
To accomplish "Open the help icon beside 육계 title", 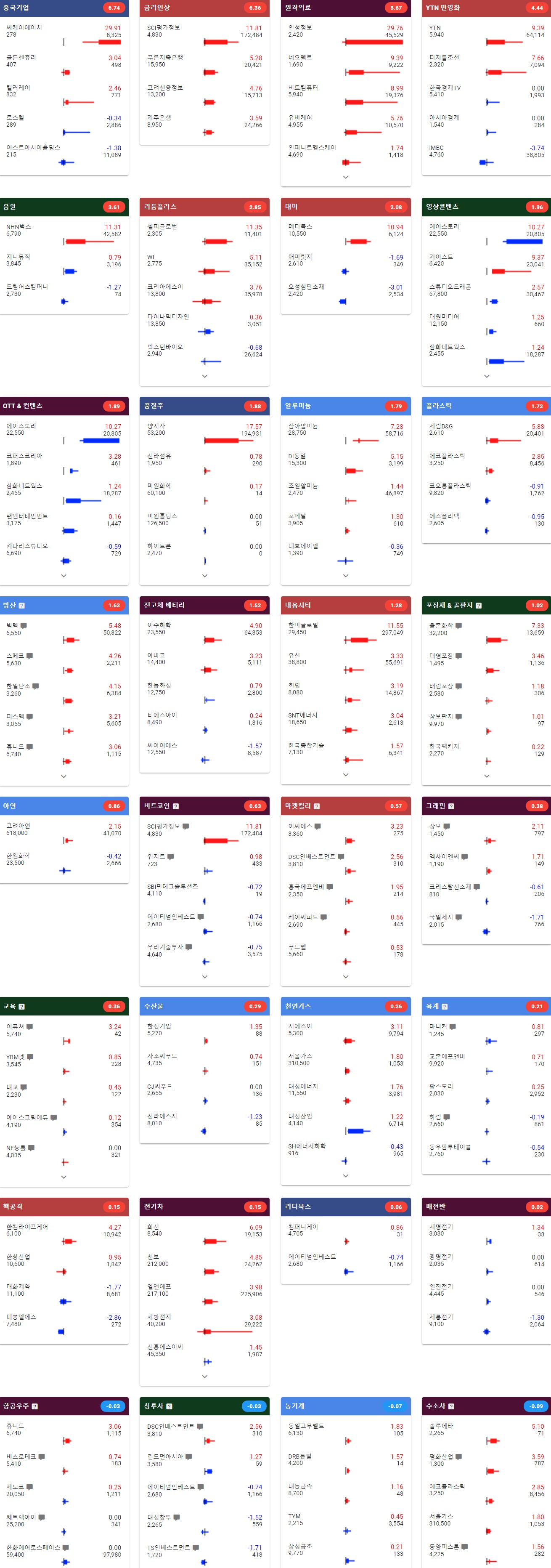I will (445, 1006).
